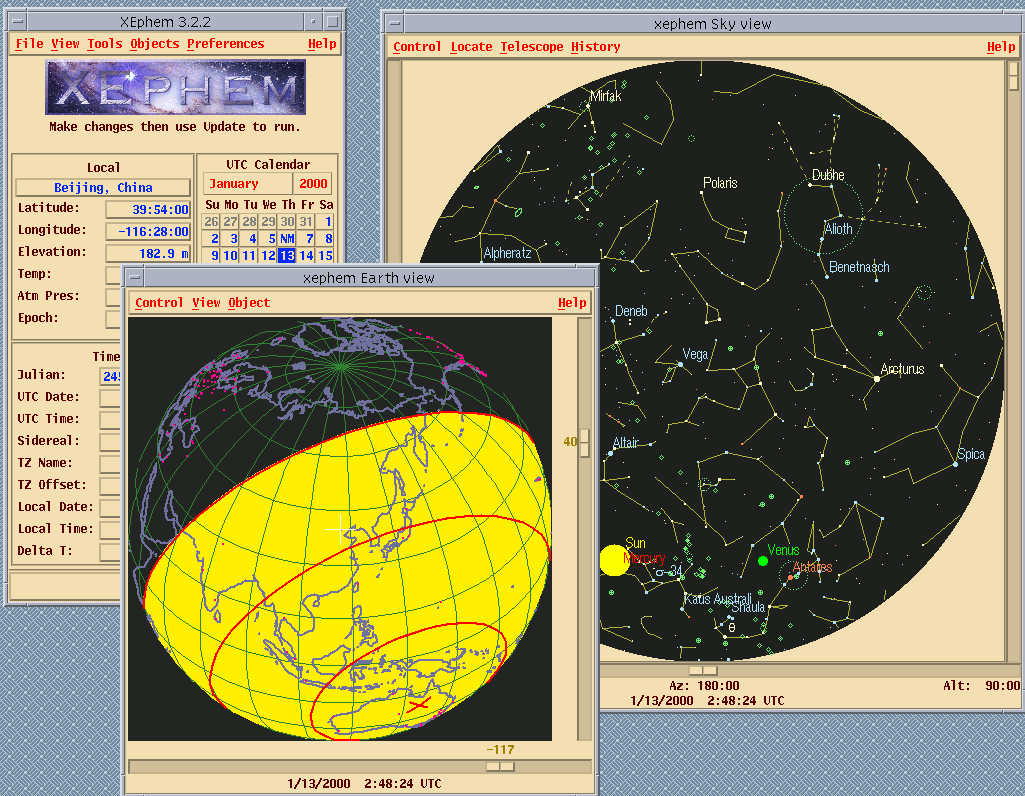
Task: Open the Sky view Control menu
Action: (417, 47)
